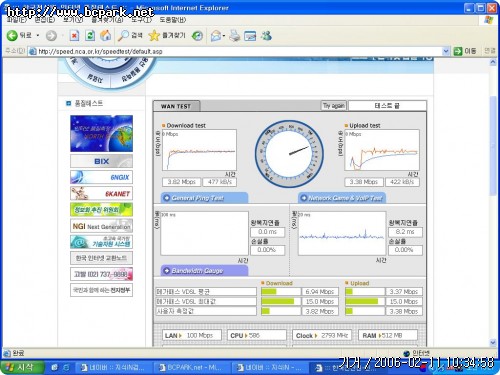
Task: Open Search with the magnifier icon
Action: (123, 35)
